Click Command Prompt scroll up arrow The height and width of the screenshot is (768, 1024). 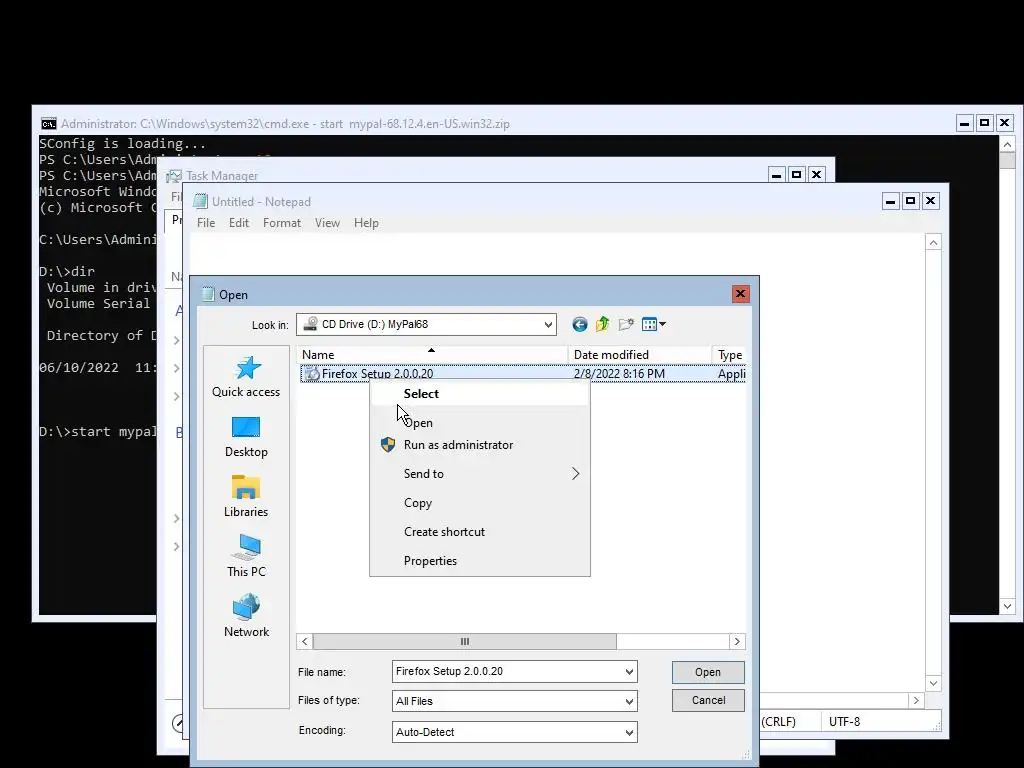pos(1007,144)
